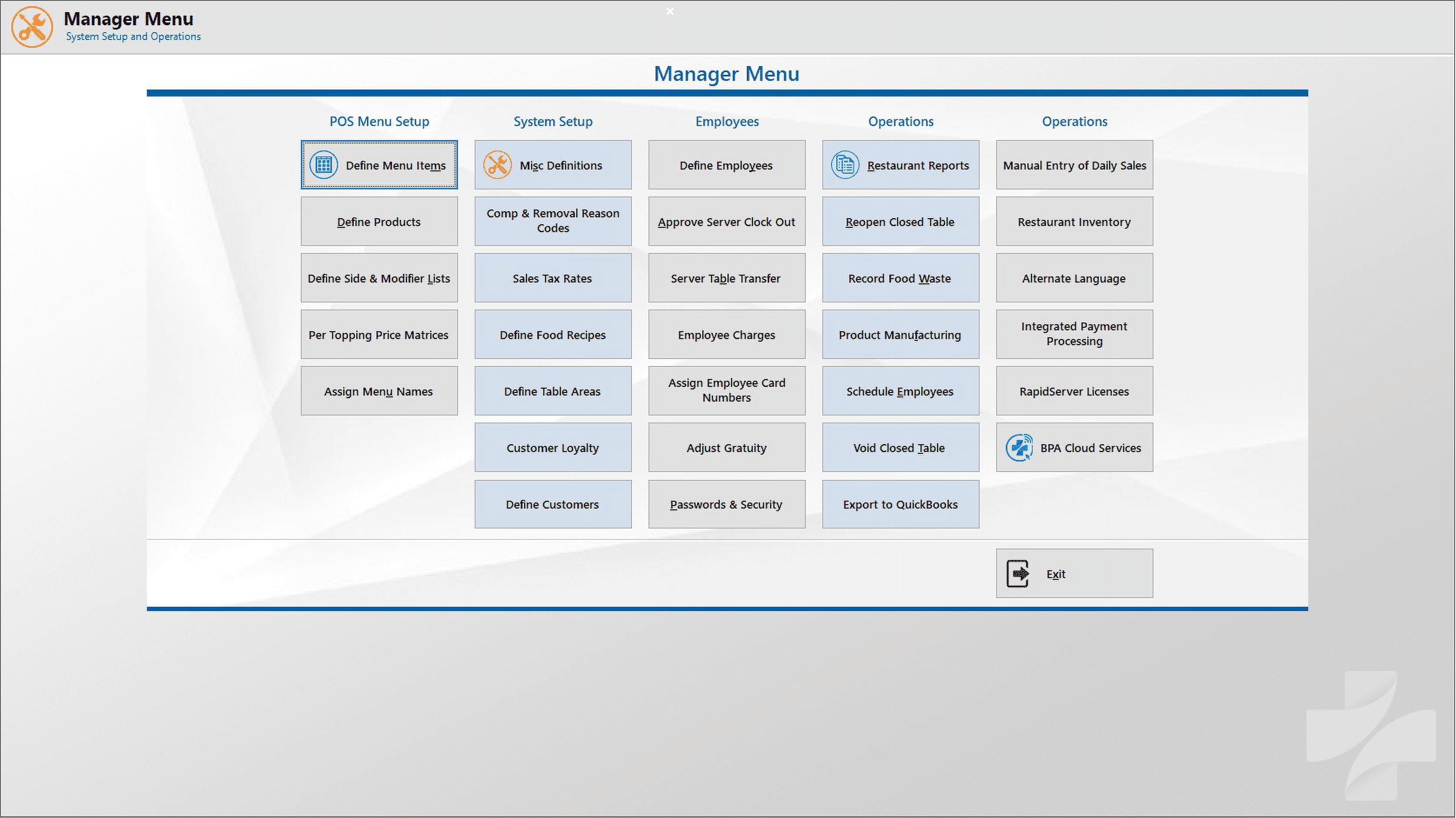
Task: Click the documents icon on Restaurant Reports
Action: (x=844, y=165)
